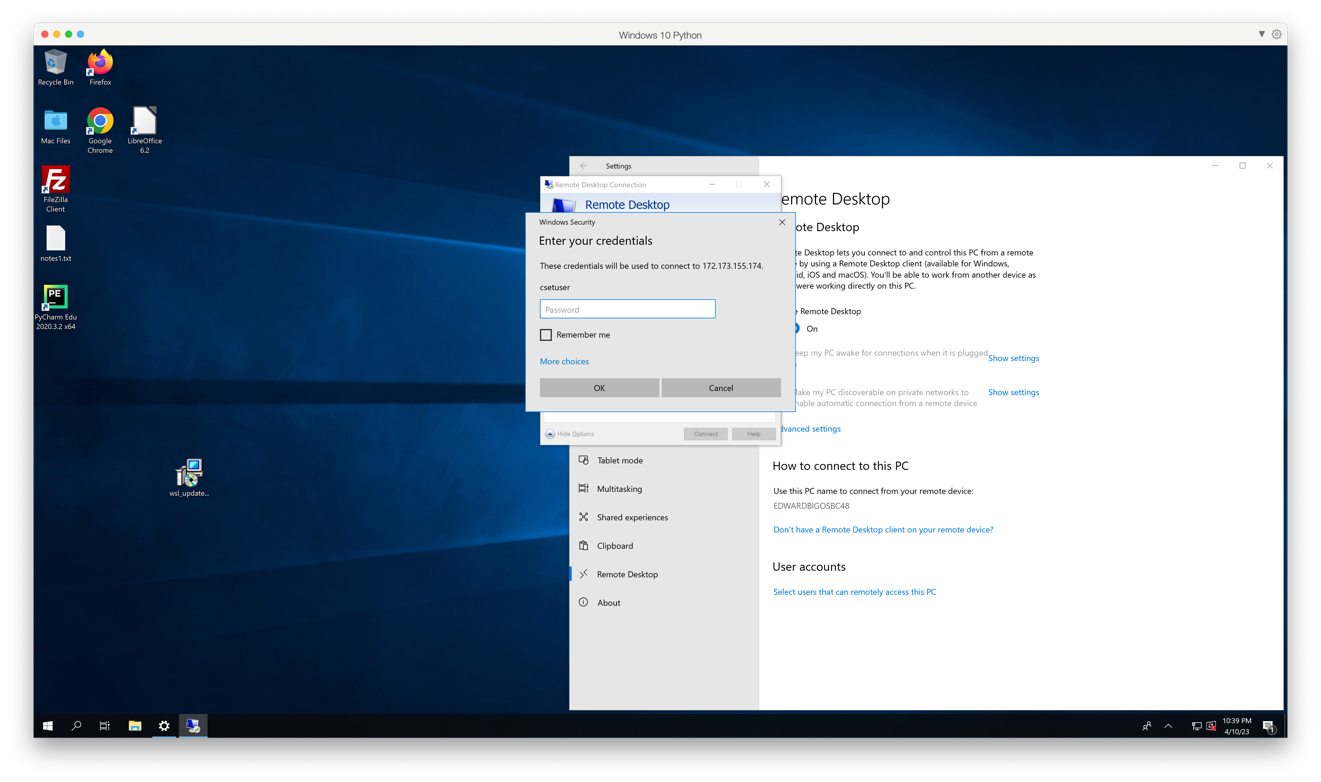Click Multitasking sidebar icon
The width and height of the screenshot is (1321, 782).
584,489
